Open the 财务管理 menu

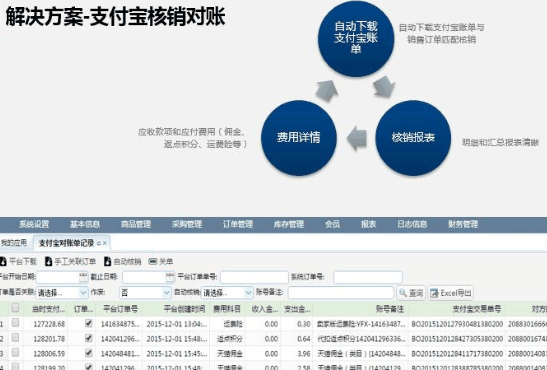click(463, 224)
